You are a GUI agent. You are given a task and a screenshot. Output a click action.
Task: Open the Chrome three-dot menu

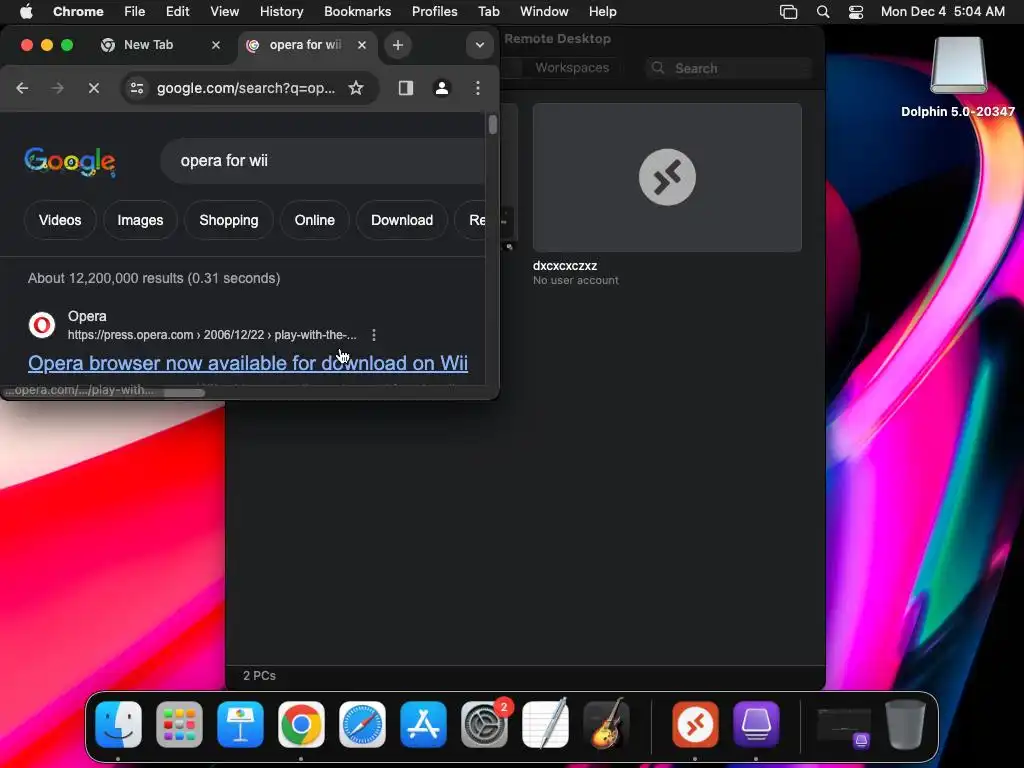478,88
